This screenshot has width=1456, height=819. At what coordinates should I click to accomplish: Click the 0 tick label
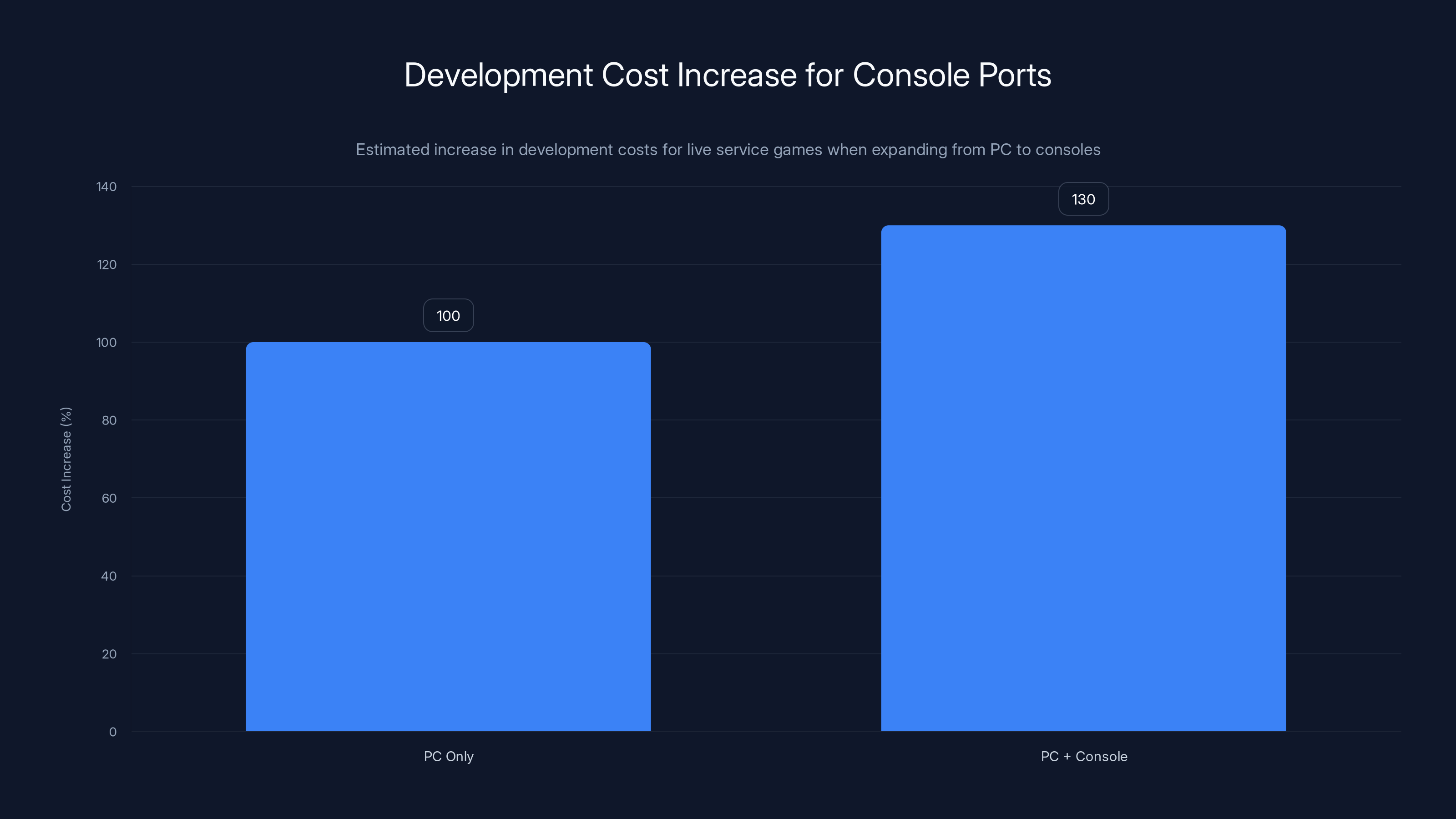(114, 732)
